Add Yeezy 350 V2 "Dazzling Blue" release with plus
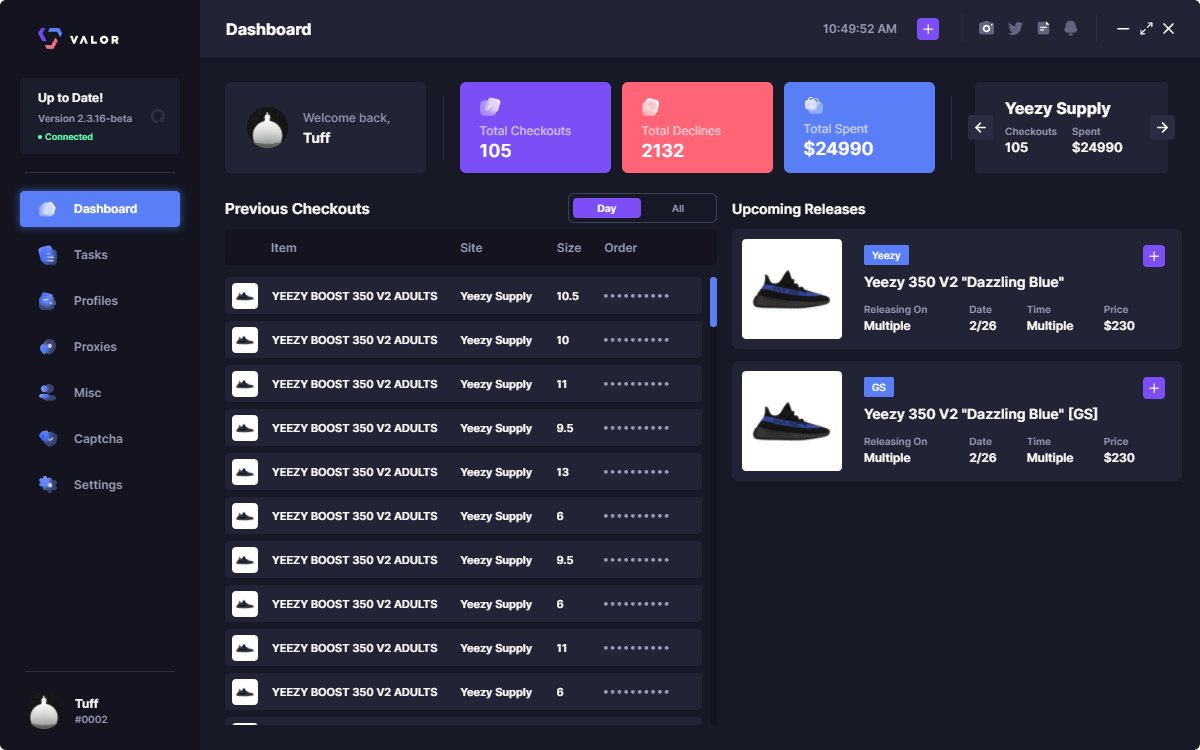Image resolution: width=1200 pixels, height=750 pixels. pyautogui.click(x=1154, y=256)
